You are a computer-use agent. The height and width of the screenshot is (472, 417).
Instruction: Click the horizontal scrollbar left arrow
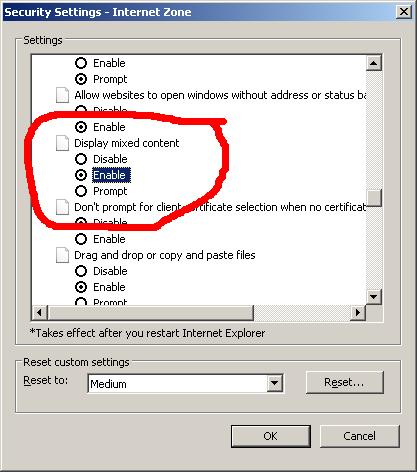pos(40,313)
